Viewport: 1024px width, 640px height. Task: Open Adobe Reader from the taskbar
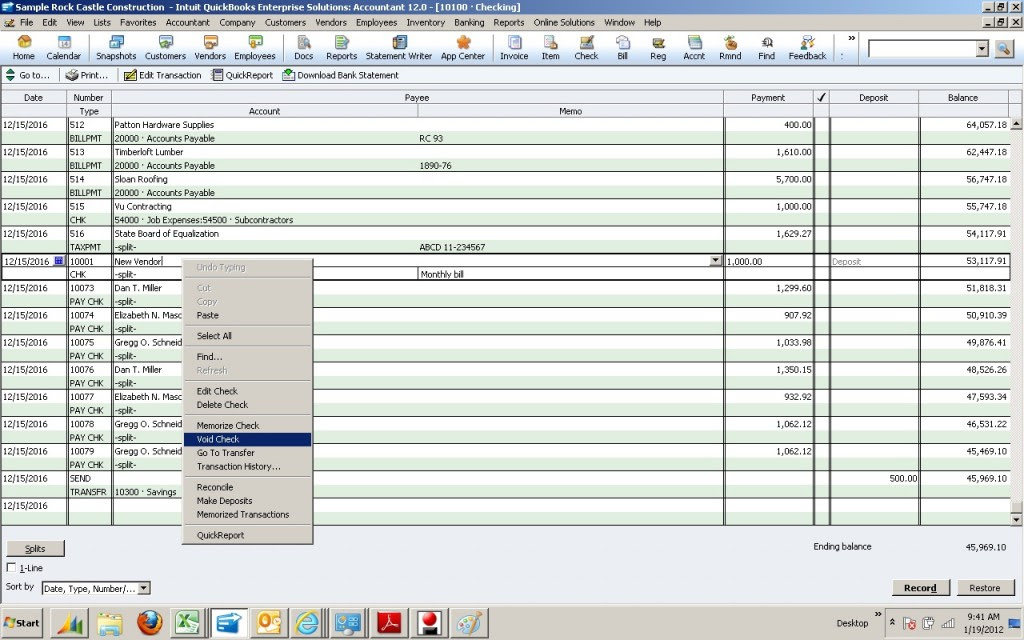point(389,623)
